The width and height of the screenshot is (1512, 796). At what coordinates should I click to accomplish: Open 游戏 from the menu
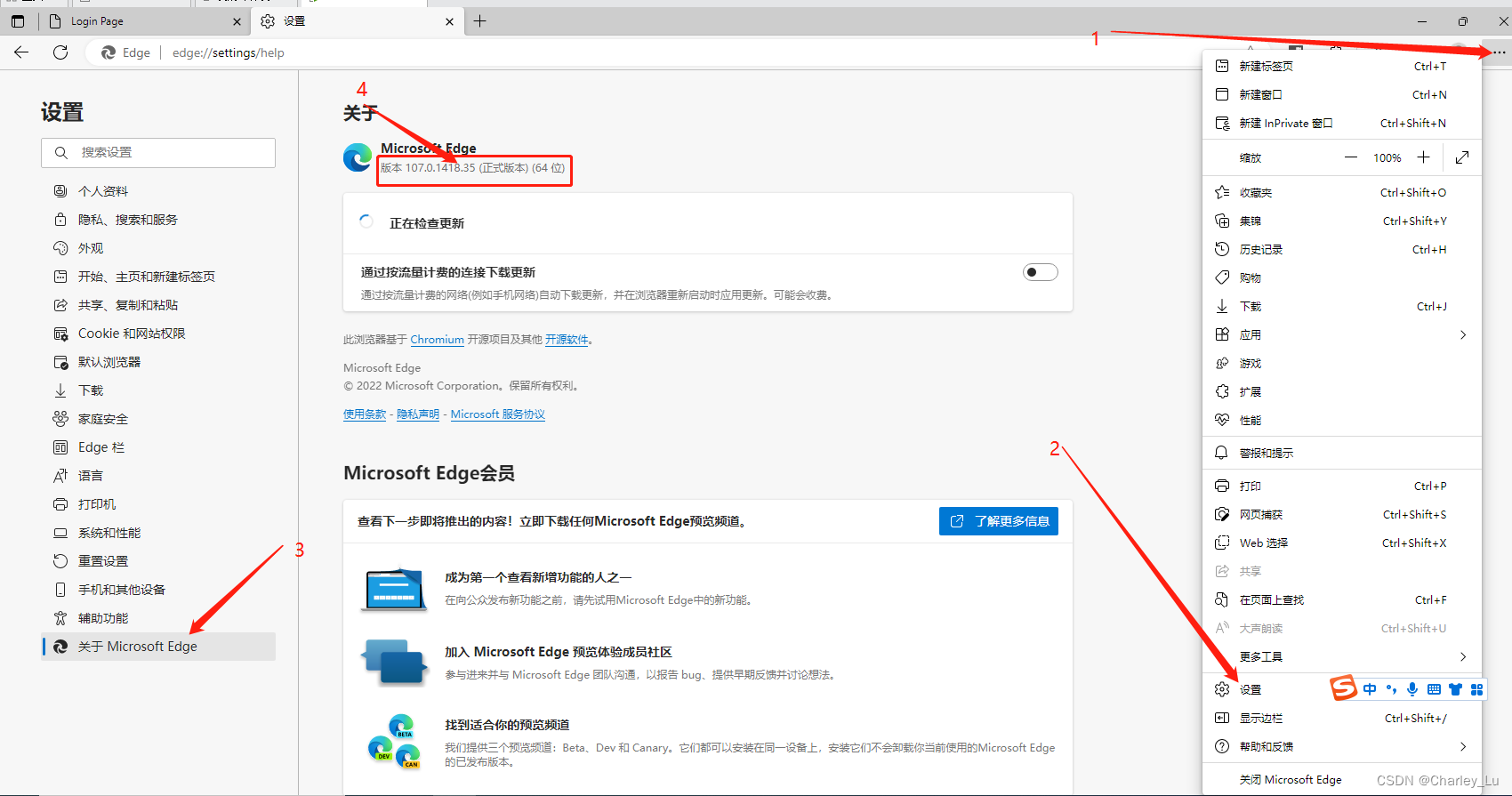coord(1342,363)
